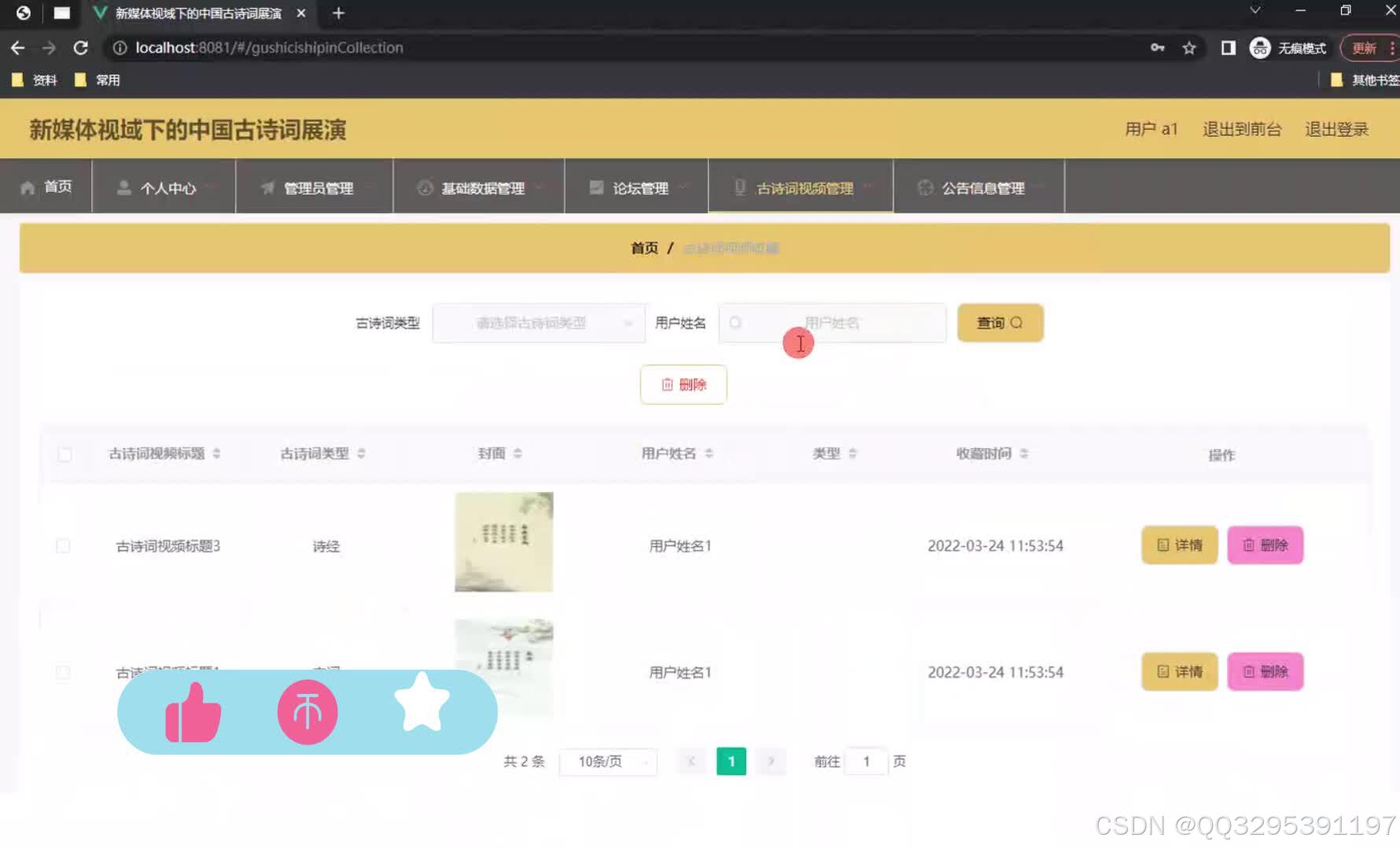Open the 古诗词类型 select dropdown
1400x849 pixels.
pyautogui.click(x=539, y=323)
